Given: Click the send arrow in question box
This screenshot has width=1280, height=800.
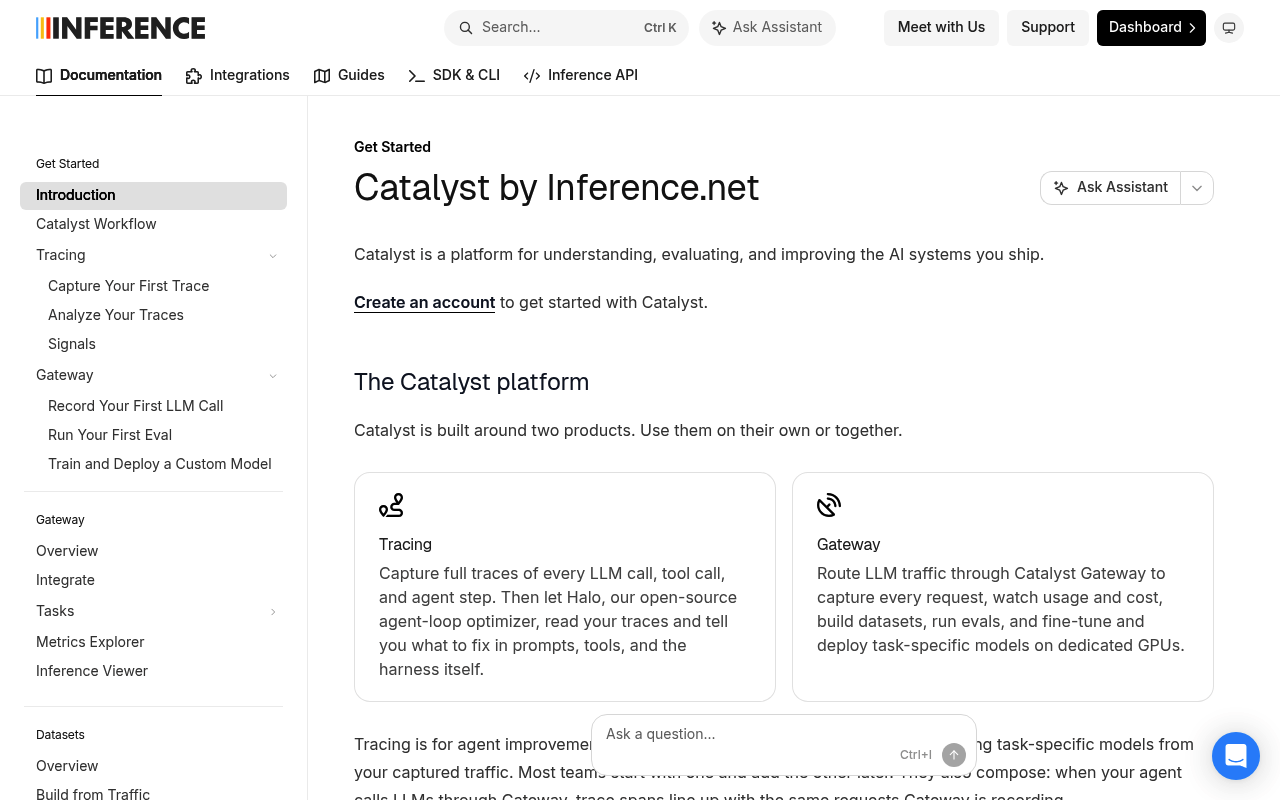Looking at the screenshot, I should 954,755.
